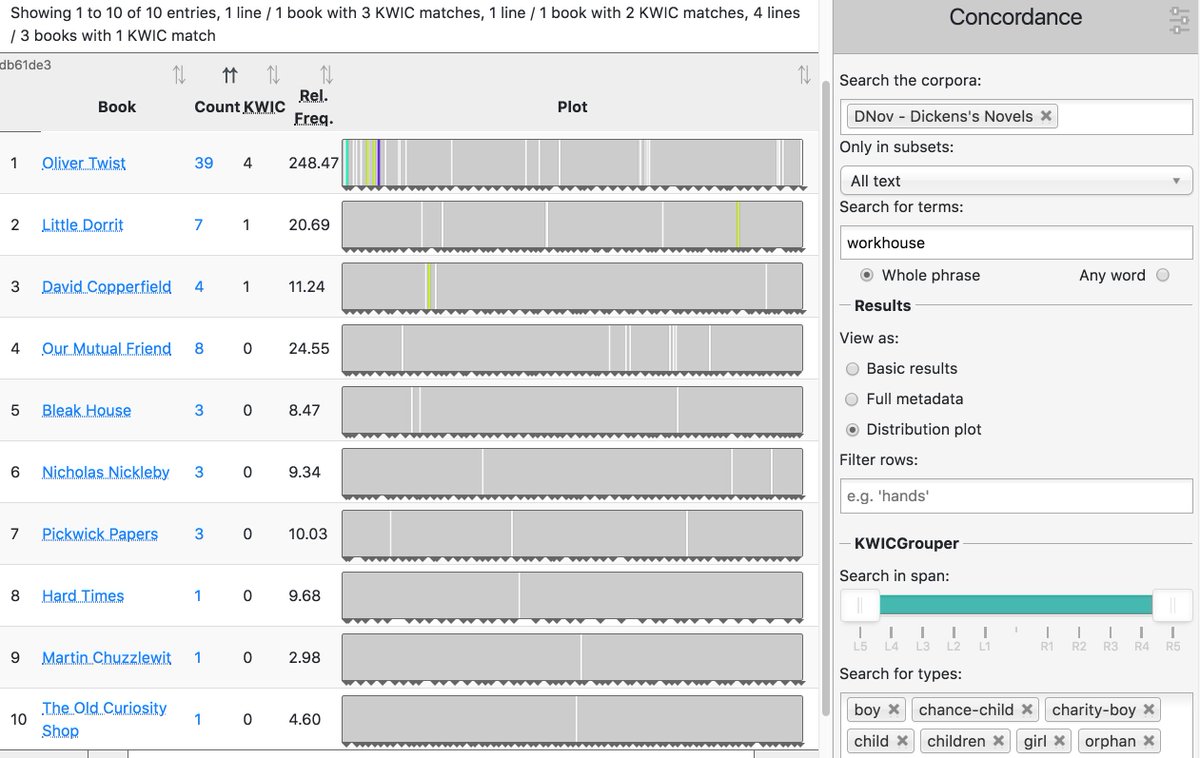Click the count 3 for Bleak House
Screen dimensions: 1200x758
click(199, 411)
